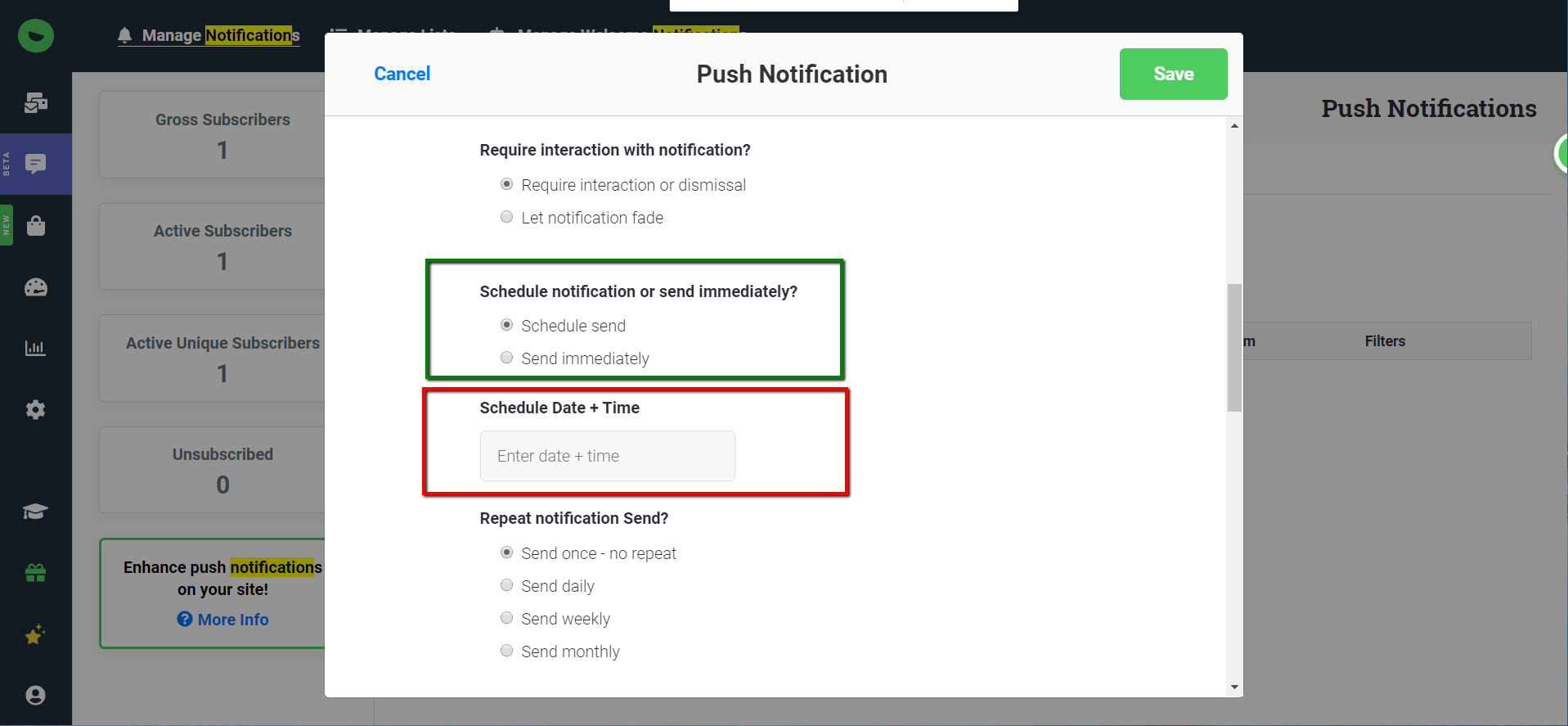Click the green Save button
This screenshot has width=1568, height=726.
[1173, 74]
